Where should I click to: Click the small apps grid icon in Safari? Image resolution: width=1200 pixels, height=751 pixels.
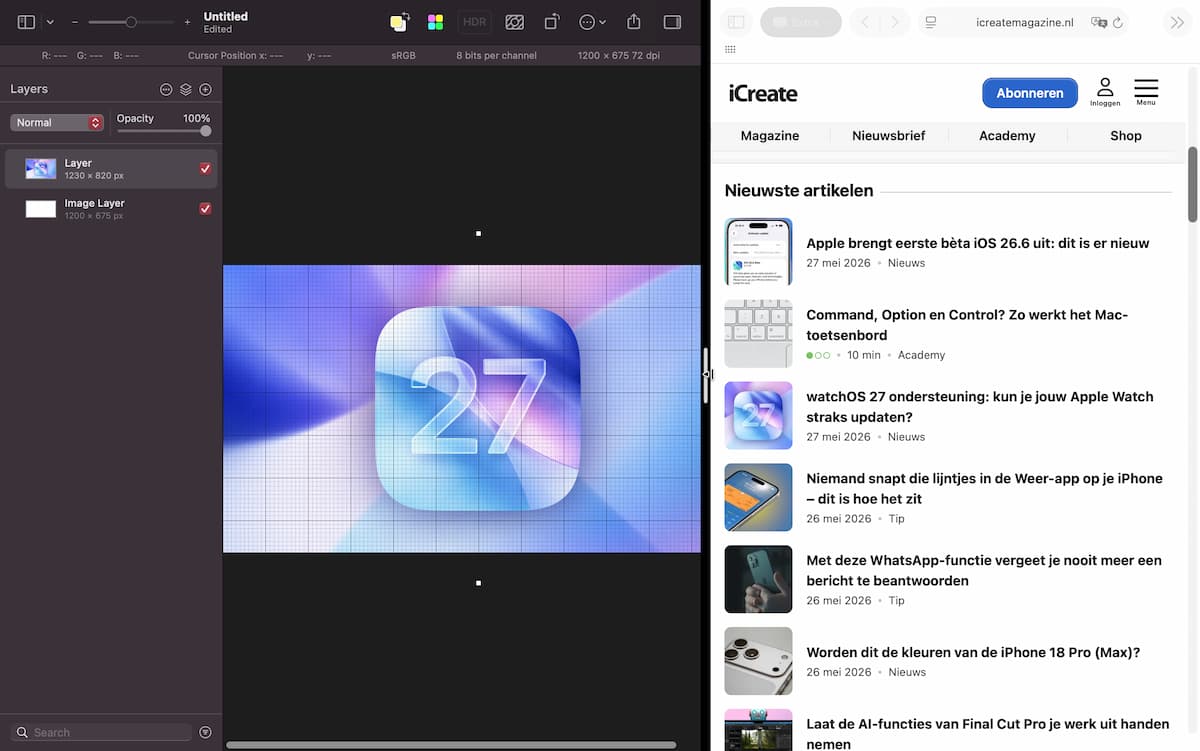[730, 49]
